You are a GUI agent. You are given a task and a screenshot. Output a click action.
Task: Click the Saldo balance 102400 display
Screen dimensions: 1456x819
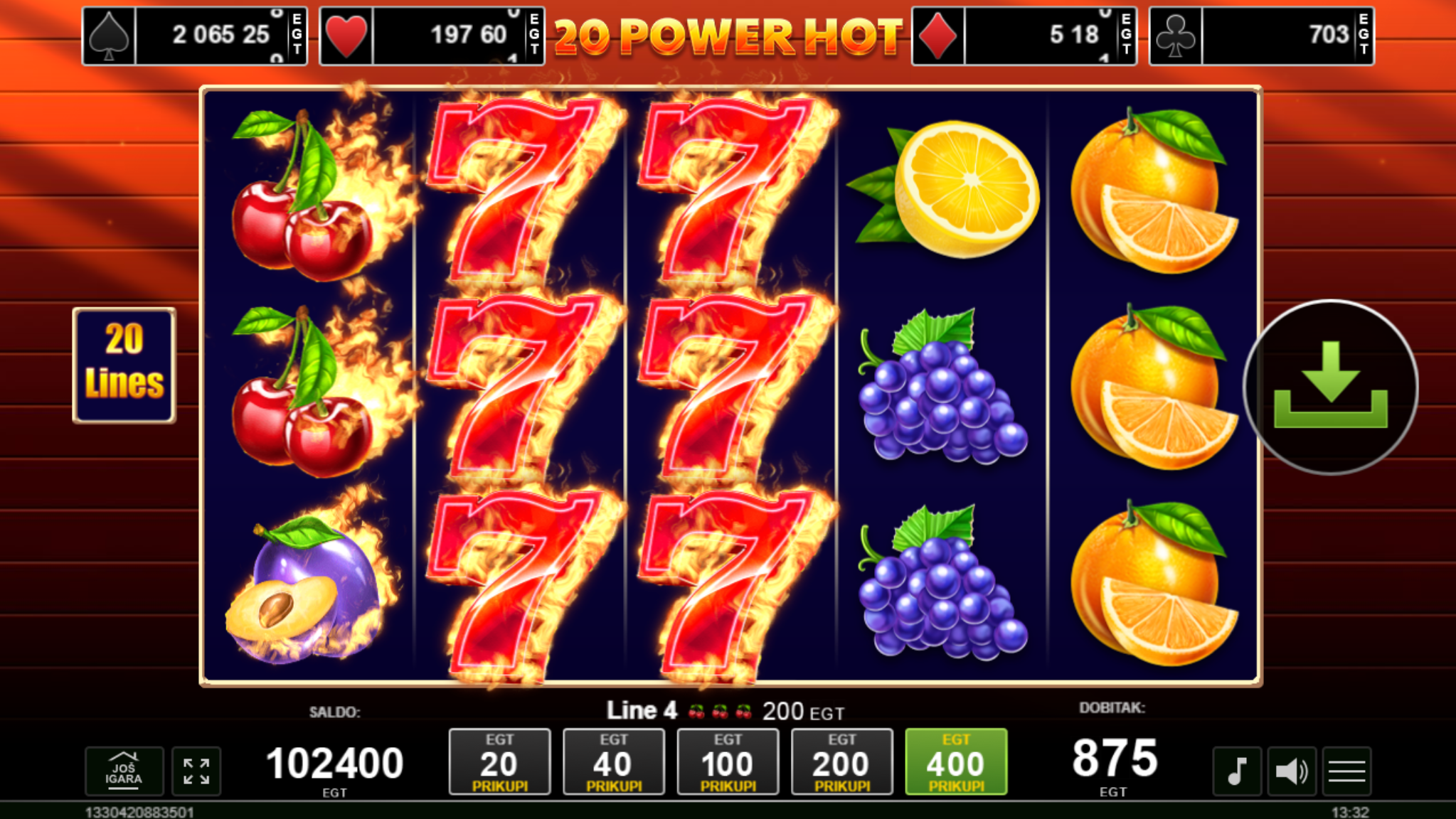click(334, 763)
